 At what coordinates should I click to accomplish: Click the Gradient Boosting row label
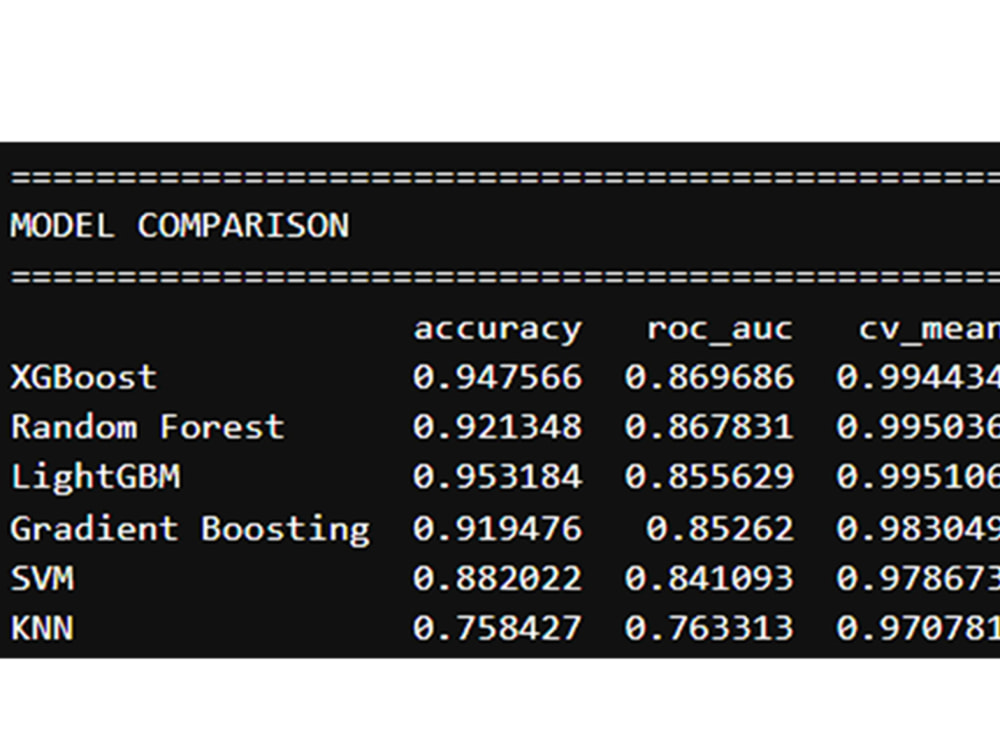[x=190, y=529]
